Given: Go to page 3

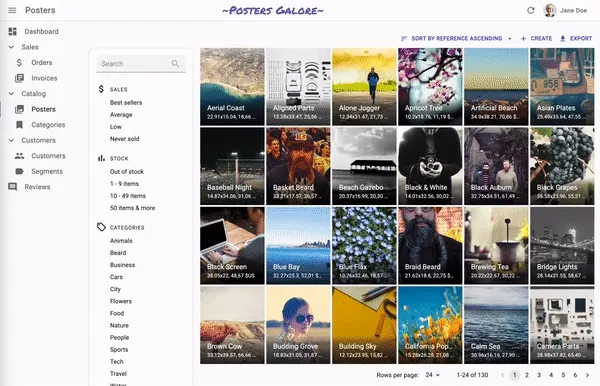Looking at the screenshot, I should pyautogui.click(x=539, y=375).
